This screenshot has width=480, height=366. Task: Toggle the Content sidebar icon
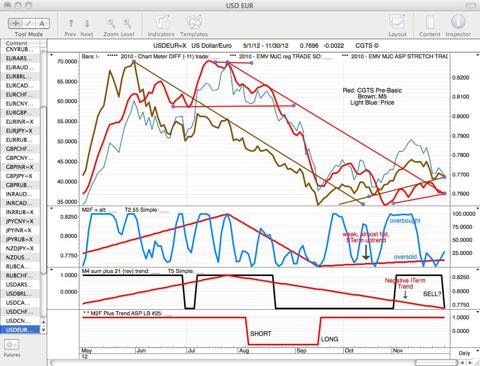point(430,23)
